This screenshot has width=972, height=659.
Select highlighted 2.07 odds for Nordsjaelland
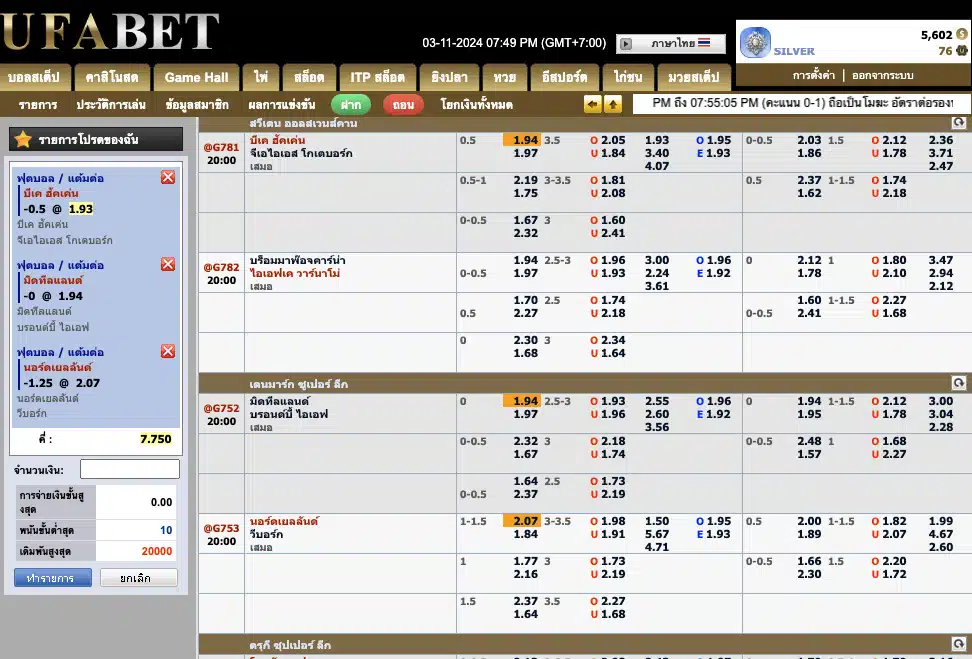(525, 521)
